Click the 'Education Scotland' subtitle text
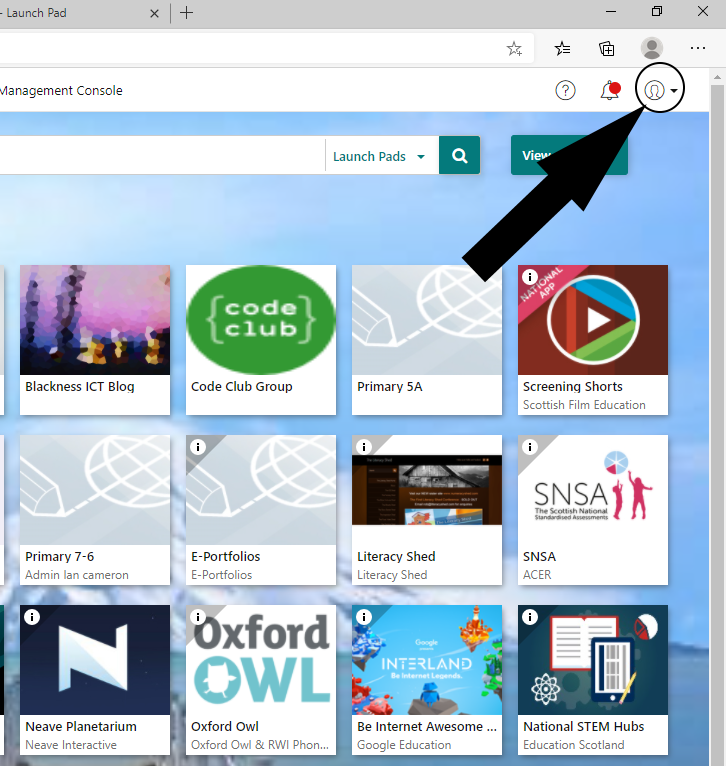 pyautogui.click(x=574, y=745)
